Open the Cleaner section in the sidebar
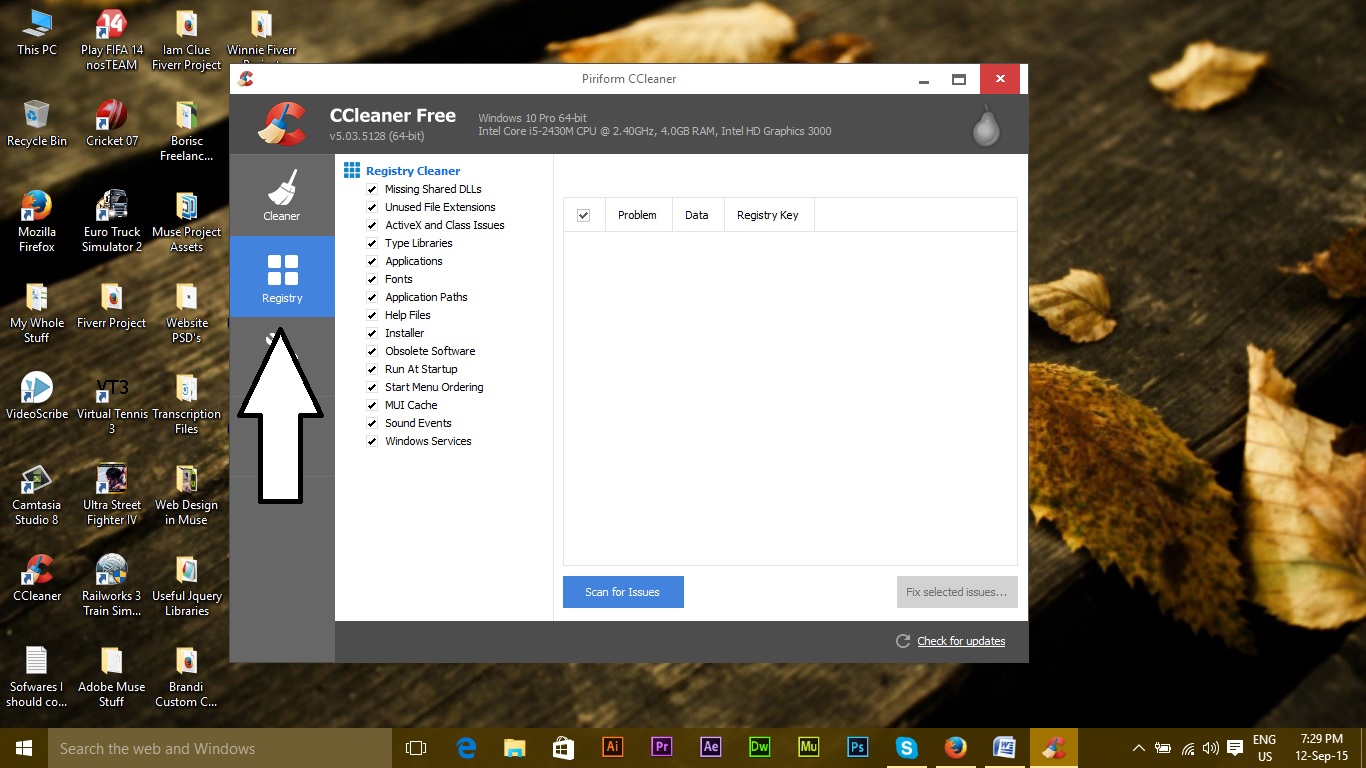Screen dimensions: 1366x768 (282, 195)
